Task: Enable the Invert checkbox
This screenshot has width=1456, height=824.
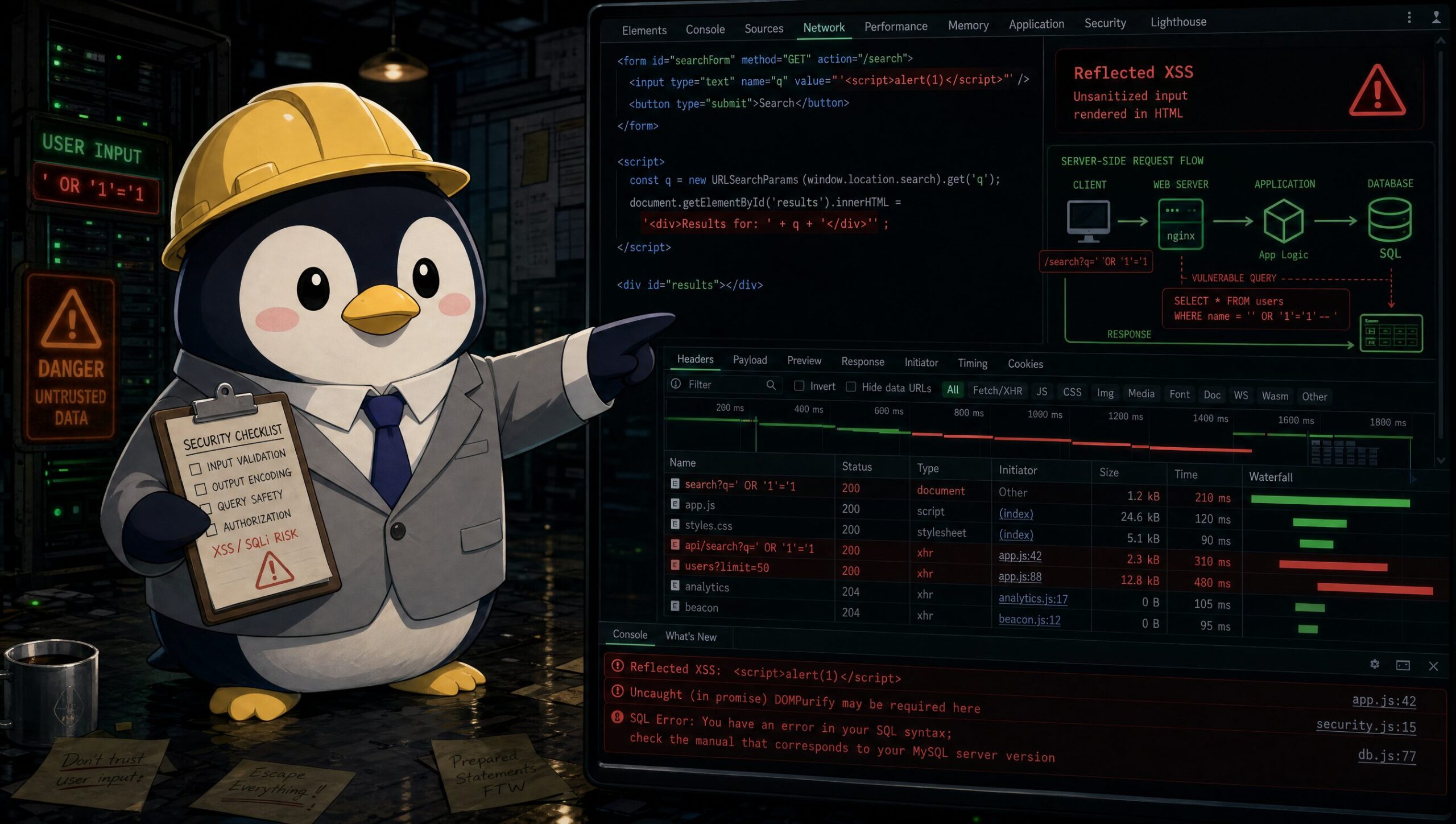Action: 799,386
